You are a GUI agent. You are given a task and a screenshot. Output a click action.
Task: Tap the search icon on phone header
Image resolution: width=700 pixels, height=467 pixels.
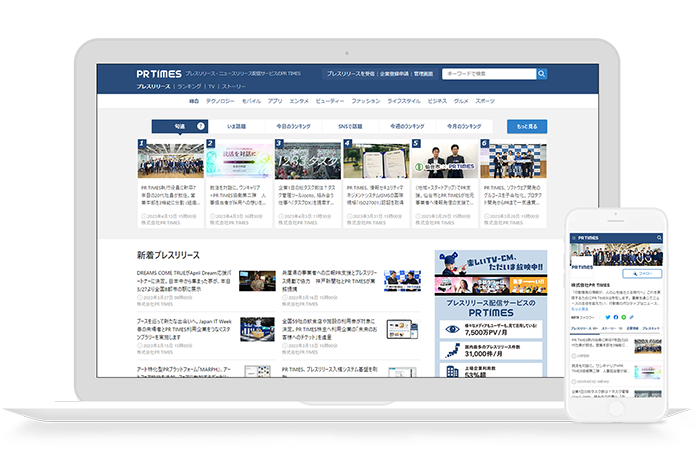658,238
